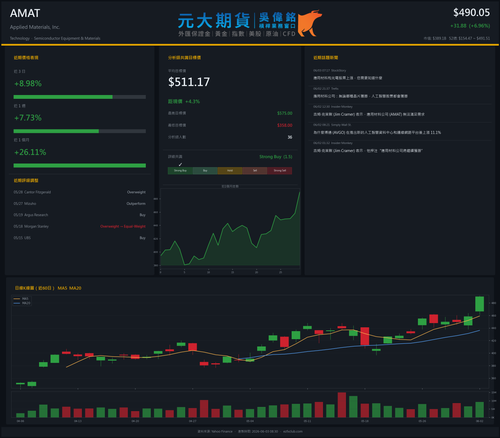Image resolution: width=500 pixels, height=438 pixels.
Task: Click the large red candlestick near 05-18
Action: 365,336
